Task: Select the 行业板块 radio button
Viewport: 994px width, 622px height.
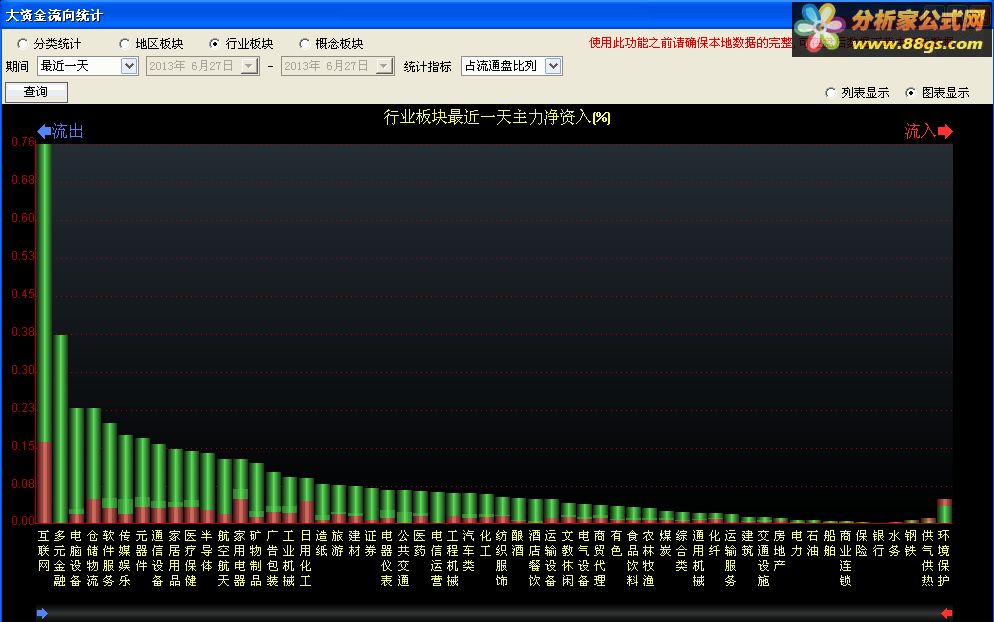Action: [214, 44]
